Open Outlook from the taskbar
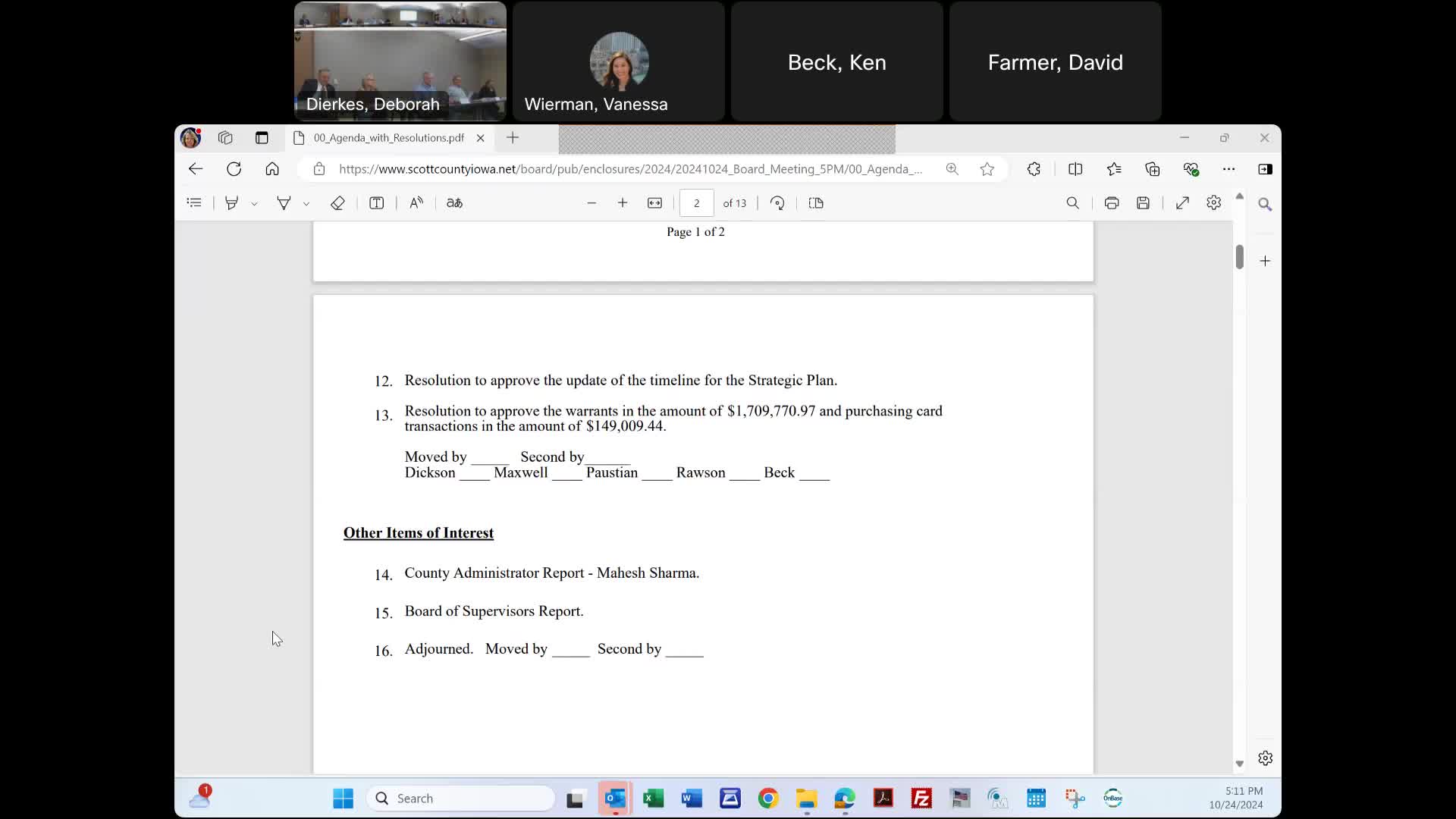Viewport: 1456px width, 819px height. click(615, 798)
